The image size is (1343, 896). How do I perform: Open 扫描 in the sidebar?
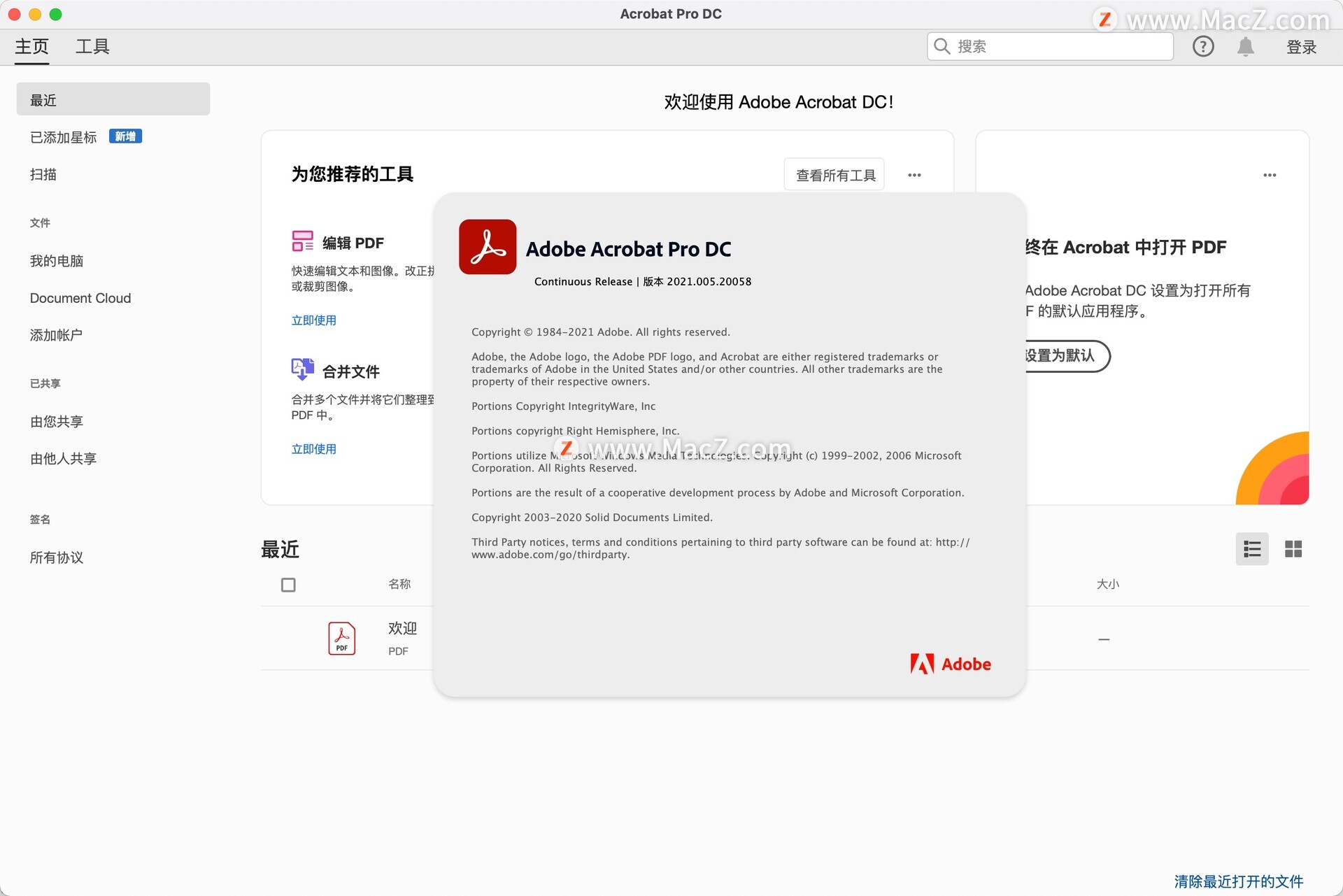[x=43, y=174]
